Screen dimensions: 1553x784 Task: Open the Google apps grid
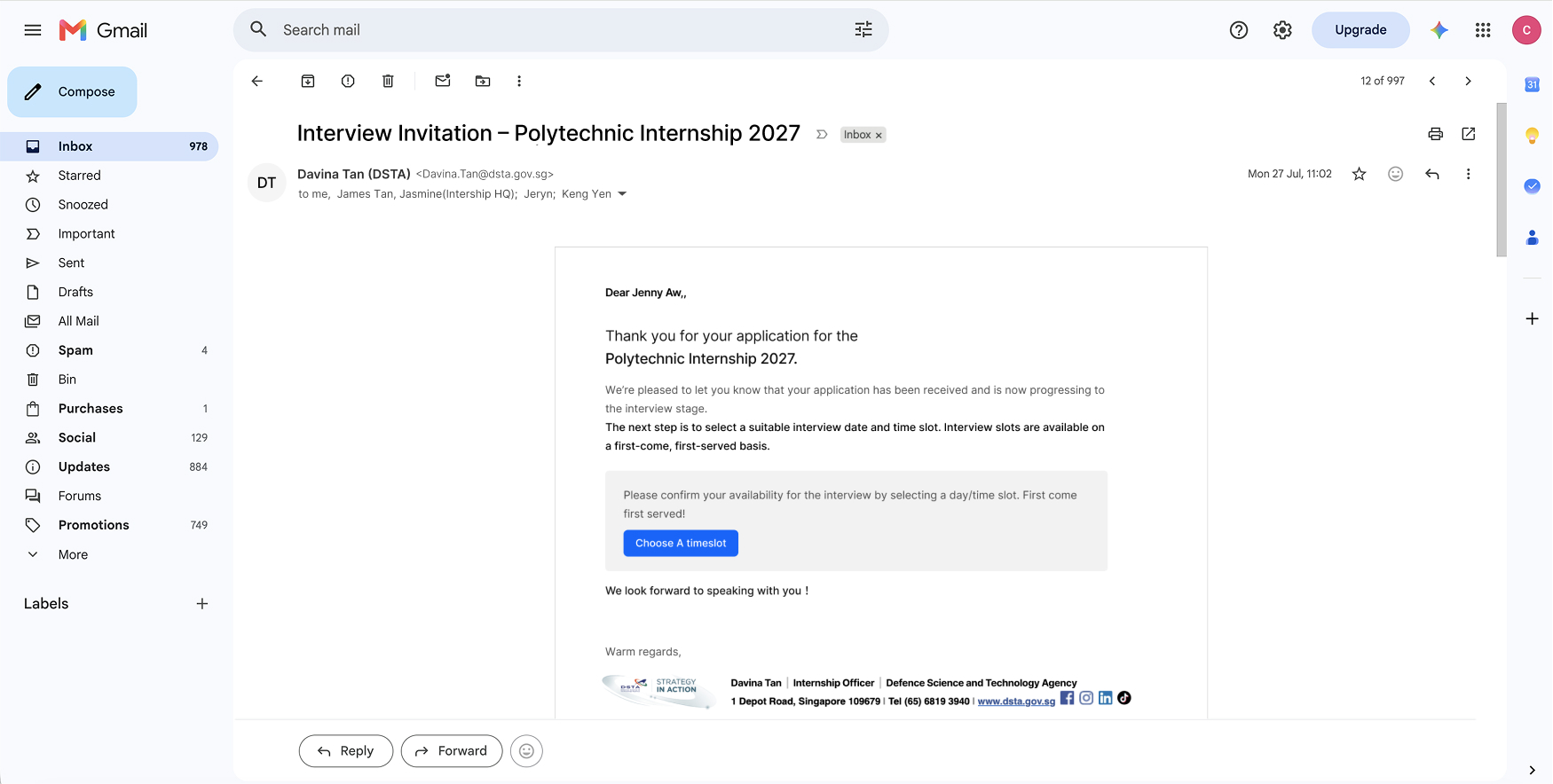1483,30
